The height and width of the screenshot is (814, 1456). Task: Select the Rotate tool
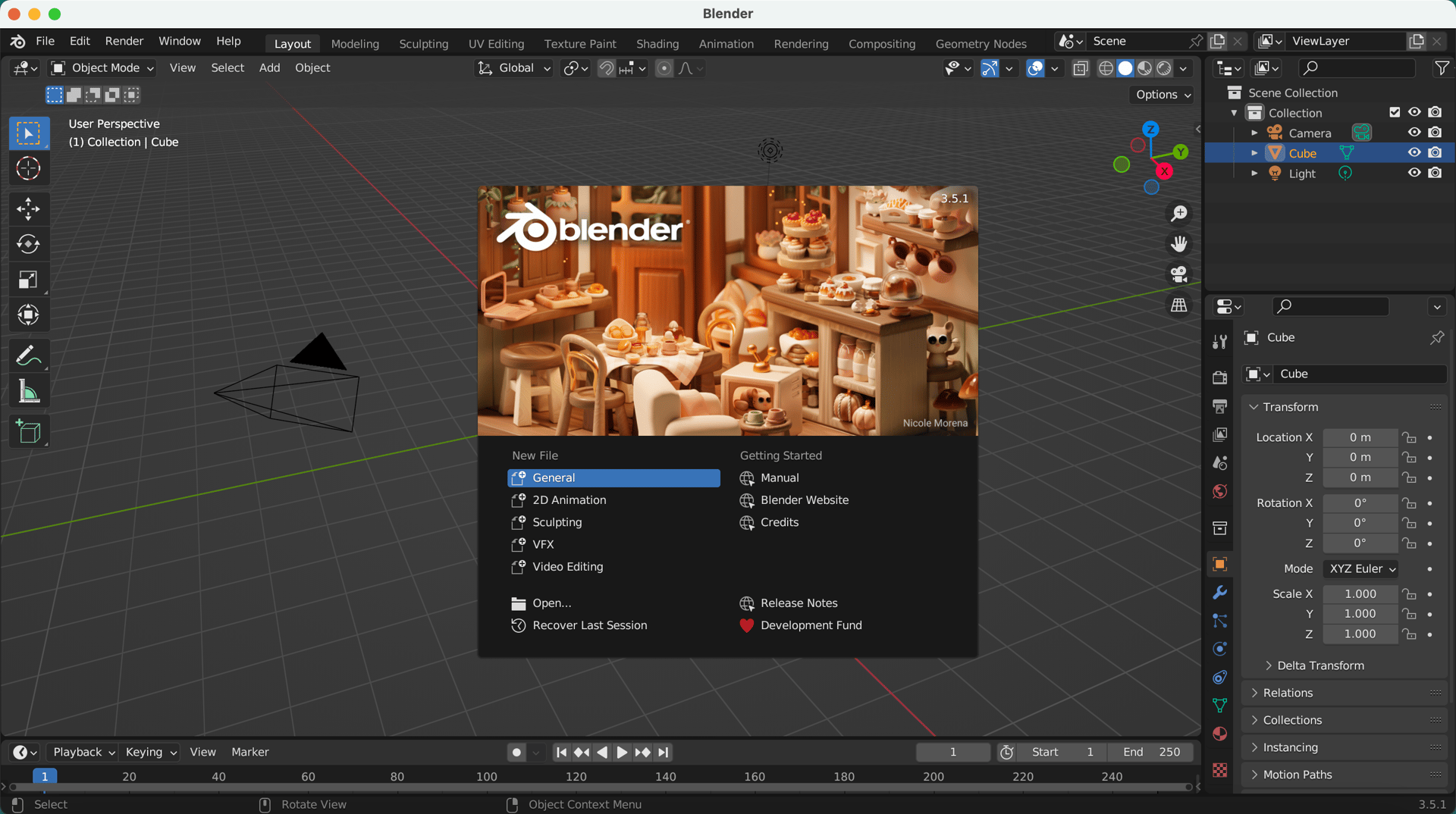pos(28,244)
